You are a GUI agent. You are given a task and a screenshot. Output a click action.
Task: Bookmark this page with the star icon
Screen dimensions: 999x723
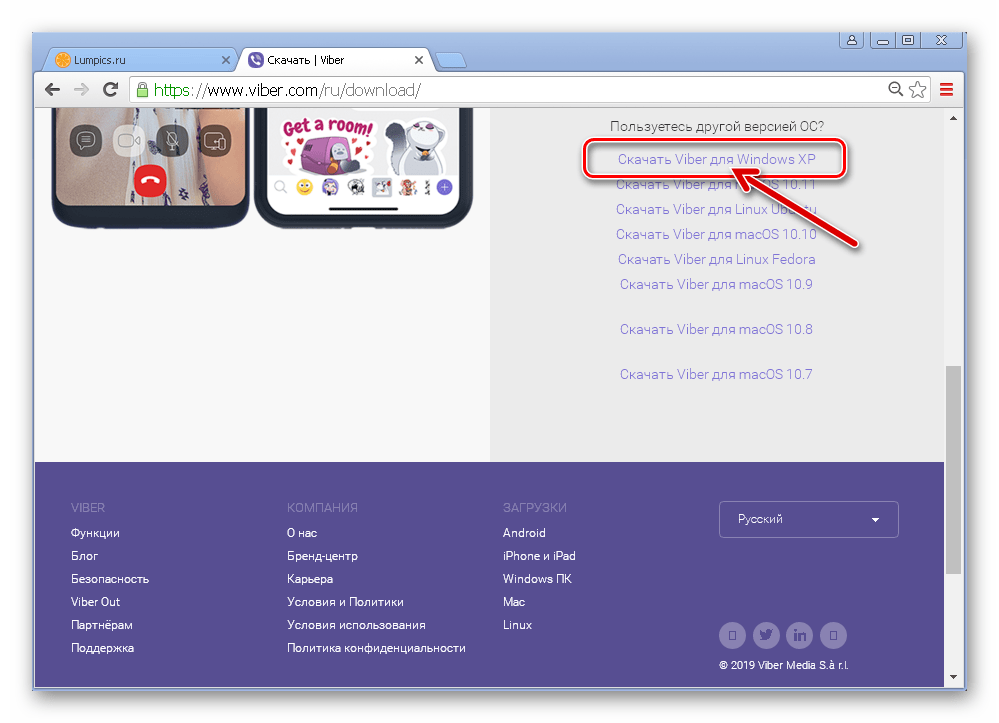(917, 90)
